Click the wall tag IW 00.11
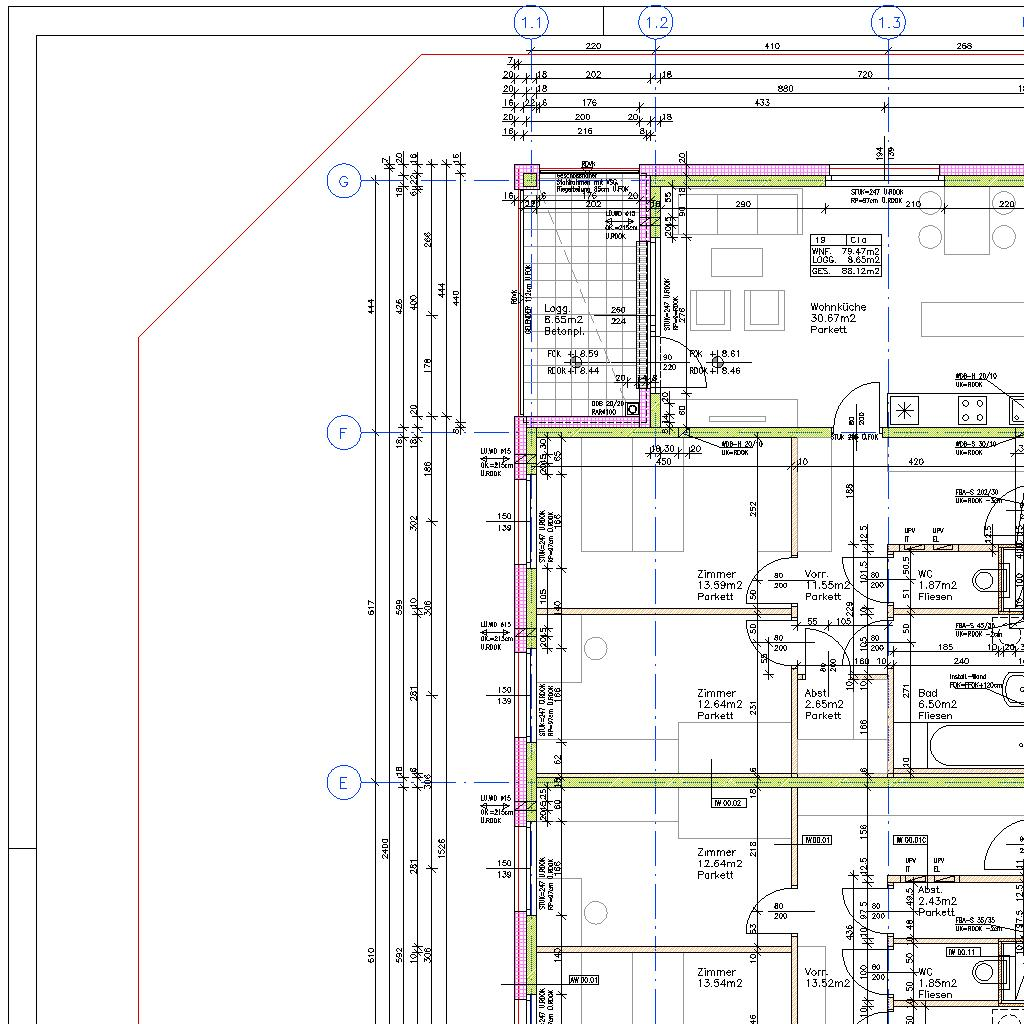 pyautogui.click(x=961, y=951)
